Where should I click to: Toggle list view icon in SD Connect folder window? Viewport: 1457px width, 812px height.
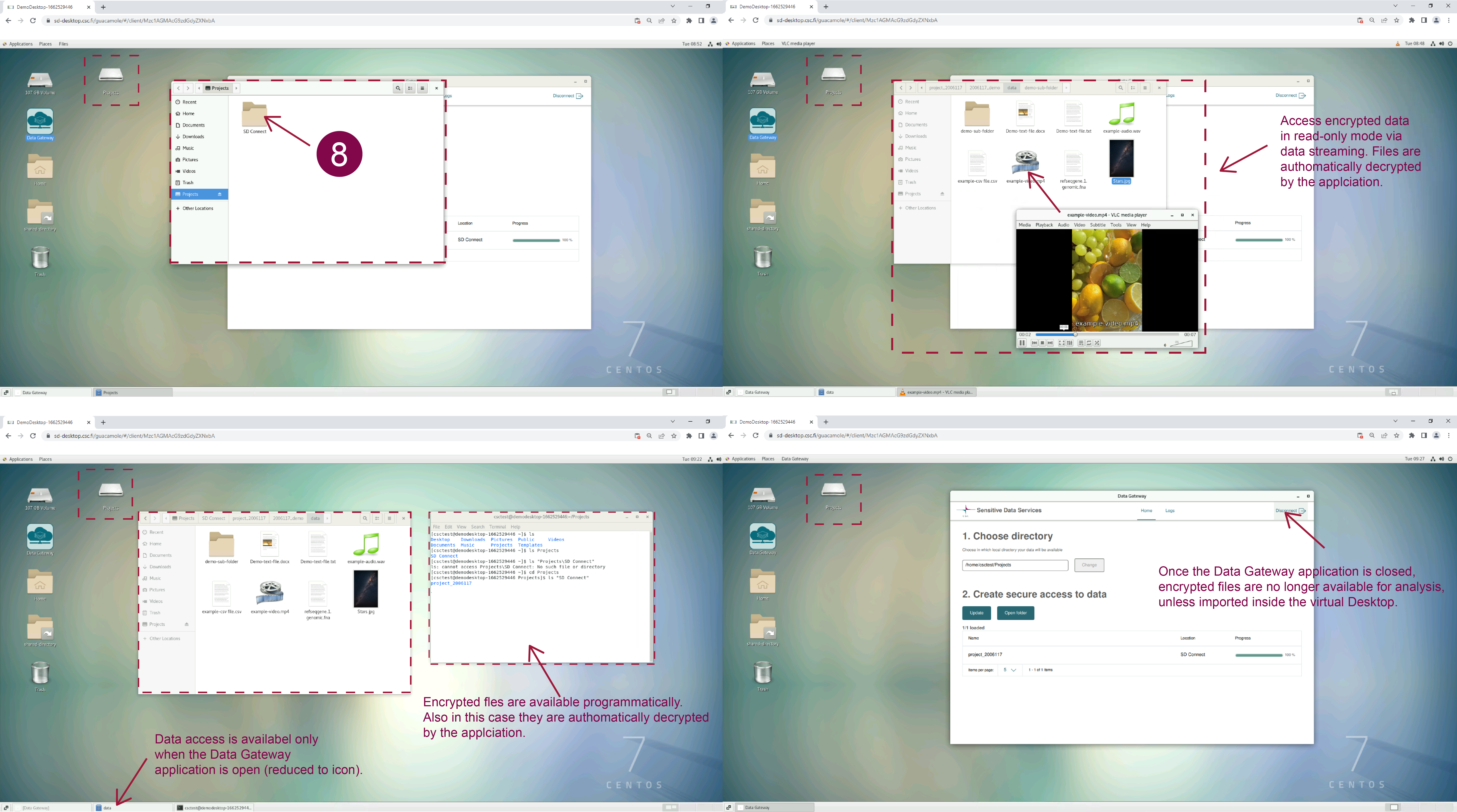coord(410,88)
